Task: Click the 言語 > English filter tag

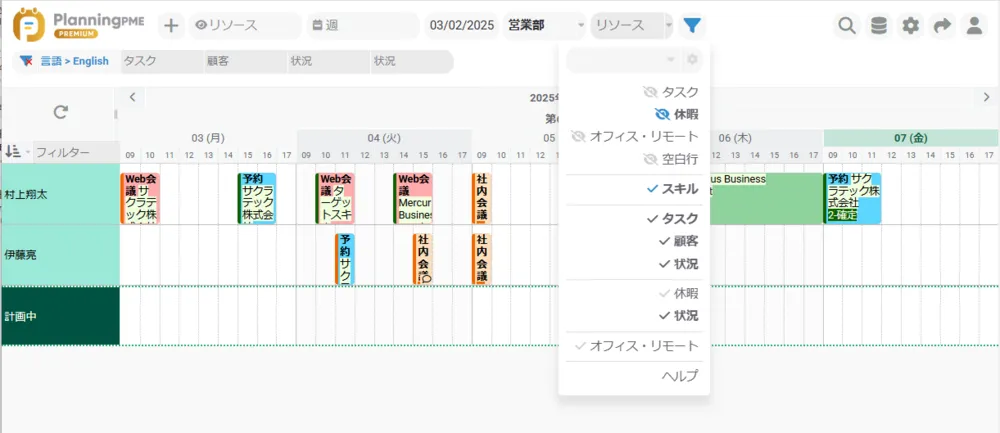Action: pyautogui.click(x=75, y=61)
